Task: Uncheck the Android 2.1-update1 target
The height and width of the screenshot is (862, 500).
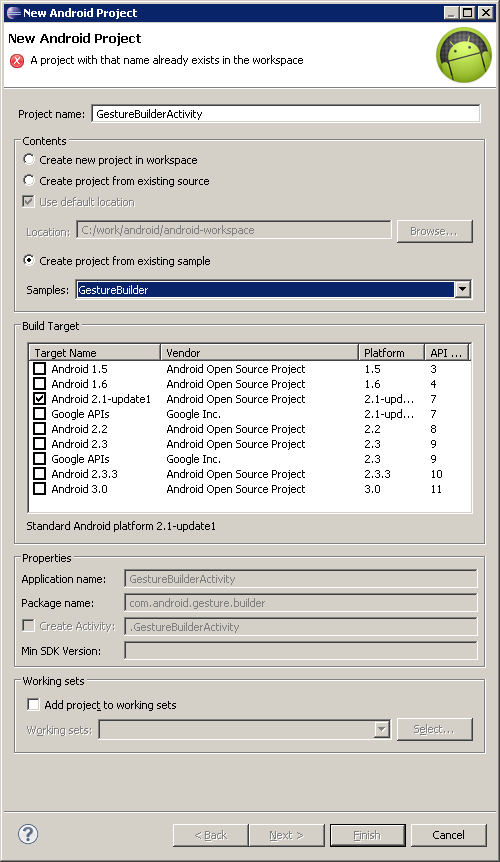Action: tap(40, 399)
